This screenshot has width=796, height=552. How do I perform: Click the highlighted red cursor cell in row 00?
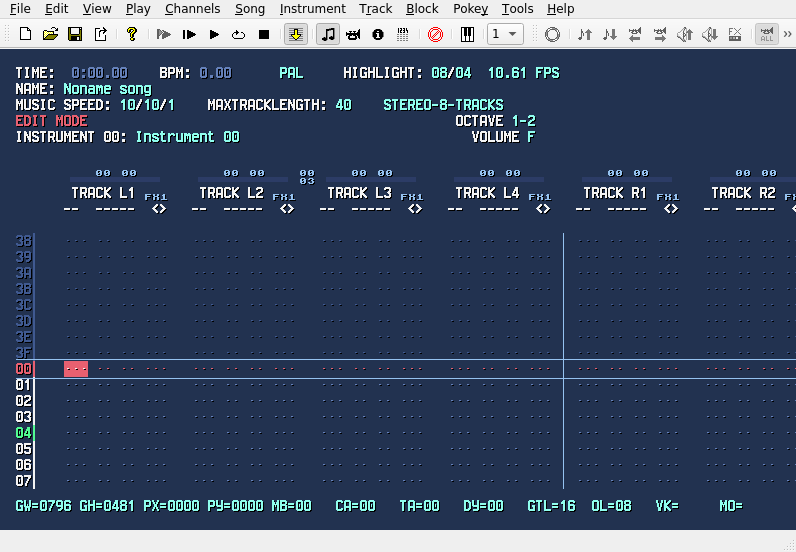coord(76,369)
